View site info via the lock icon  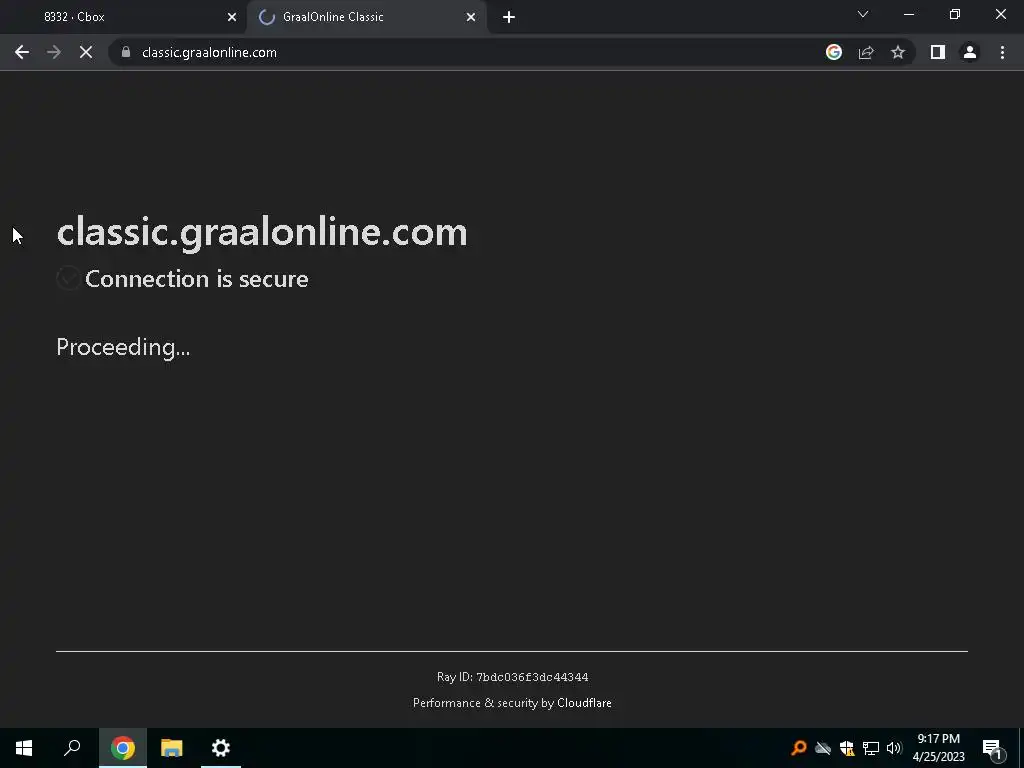(126, 52)
